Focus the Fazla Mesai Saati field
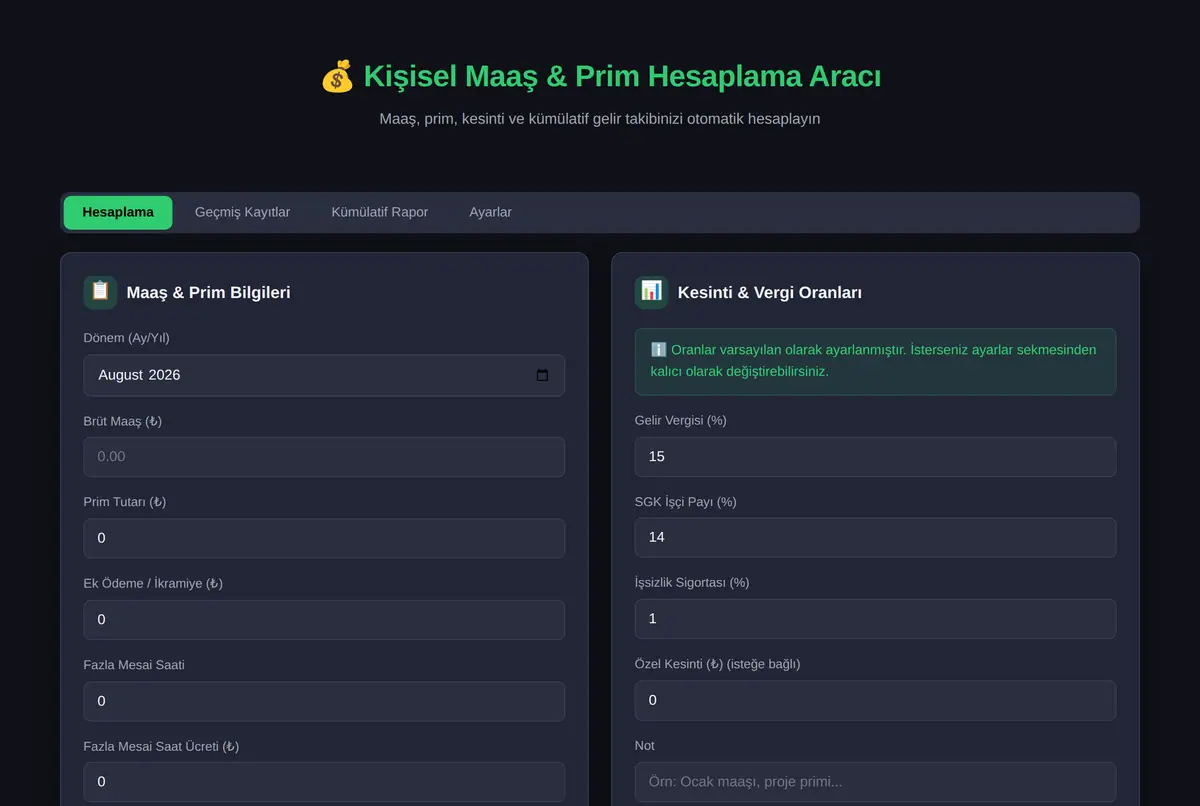1200x806 pixels. (324, 701)
